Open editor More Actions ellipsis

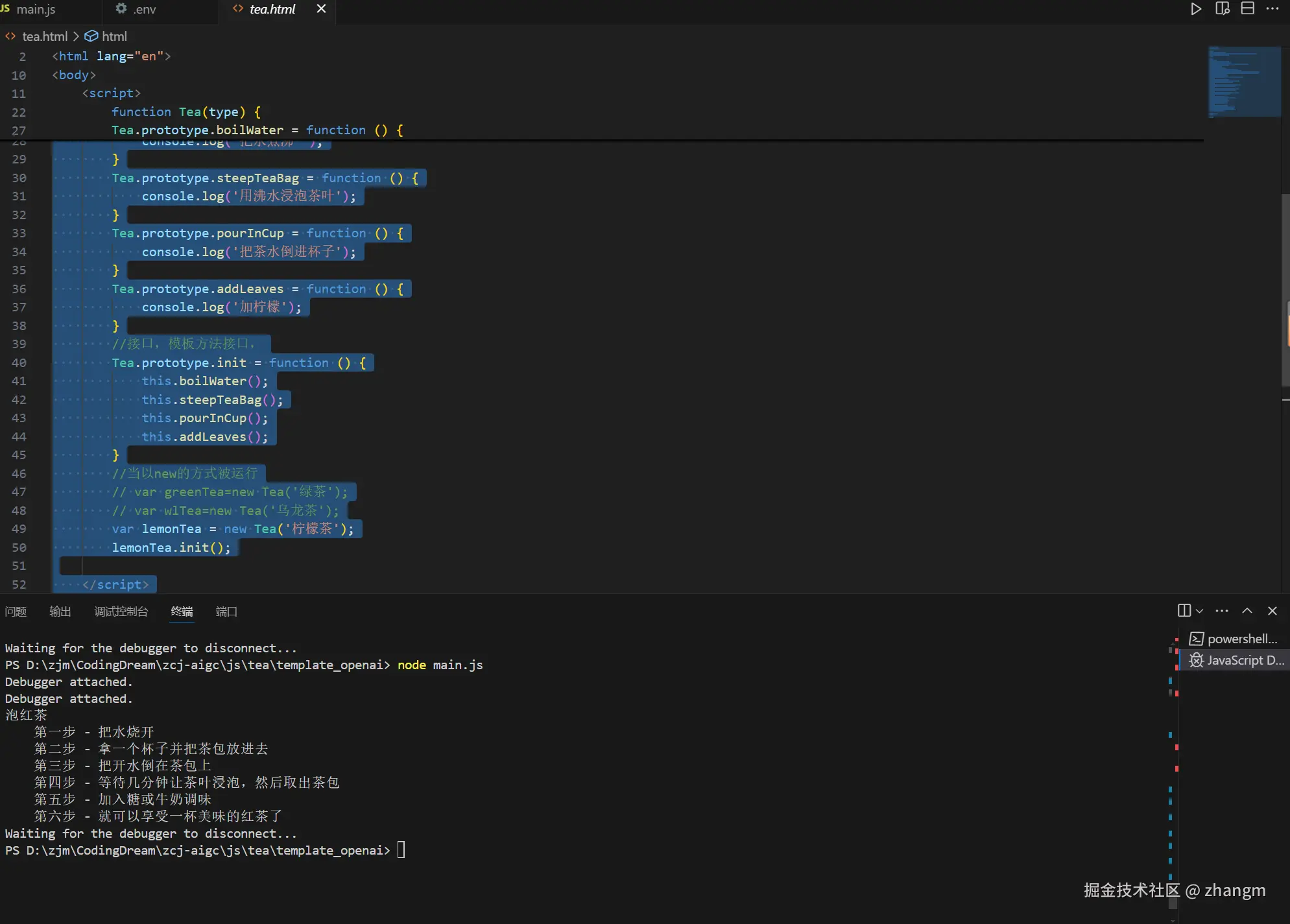coord(1272,9)
